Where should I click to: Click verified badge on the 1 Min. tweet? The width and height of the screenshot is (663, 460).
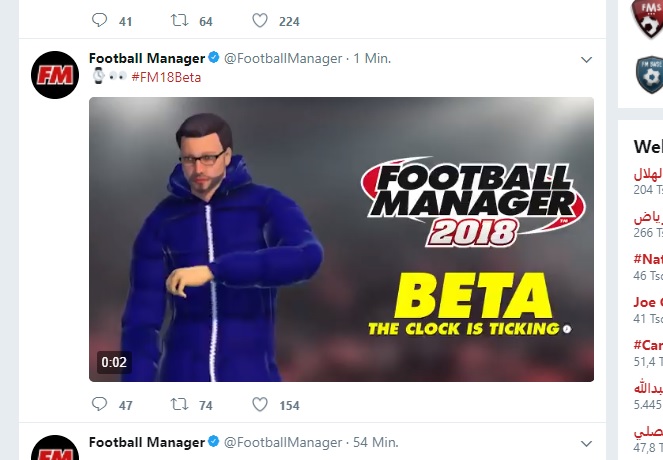click(212, 59)
